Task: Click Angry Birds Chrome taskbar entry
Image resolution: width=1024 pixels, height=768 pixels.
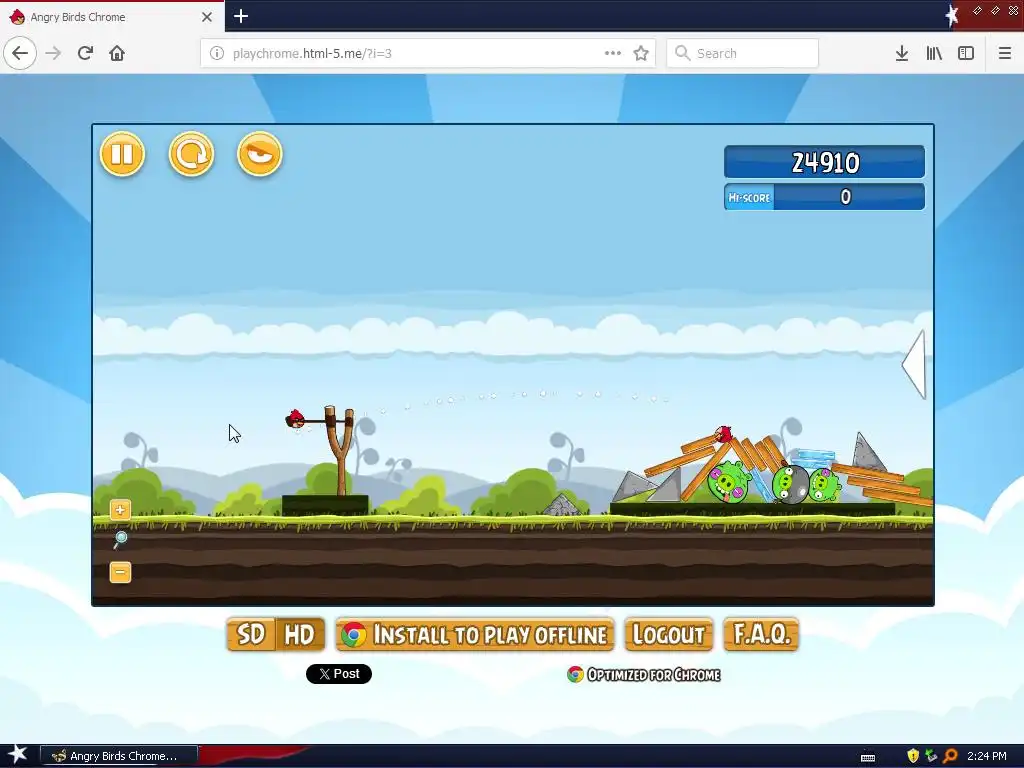Action: tap(119, 756)
